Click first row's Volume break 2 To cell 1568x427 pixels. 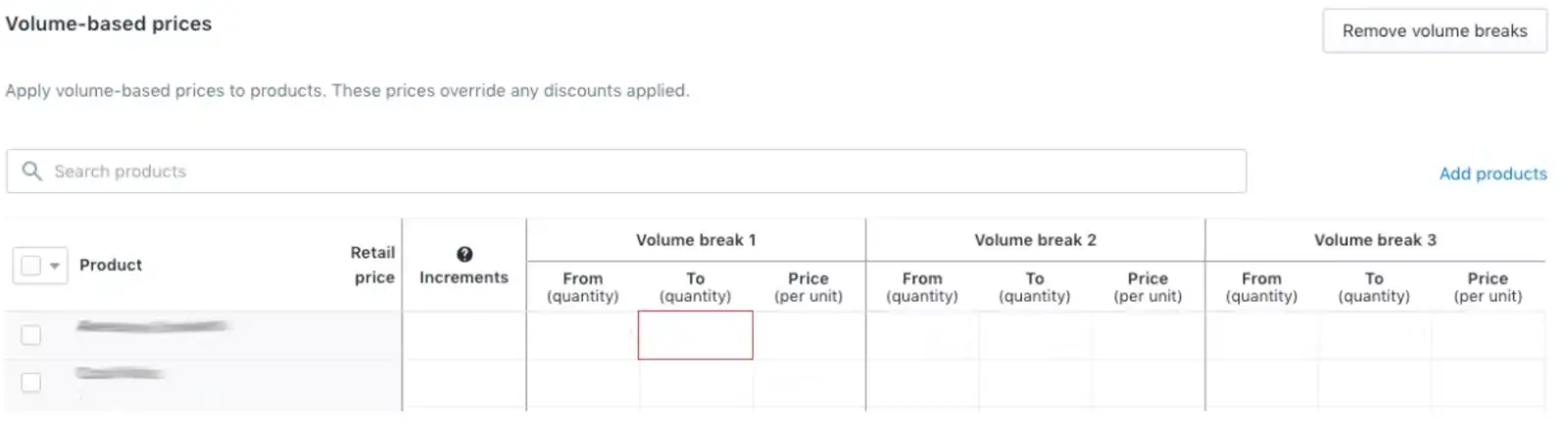(x=1035, y=335)
